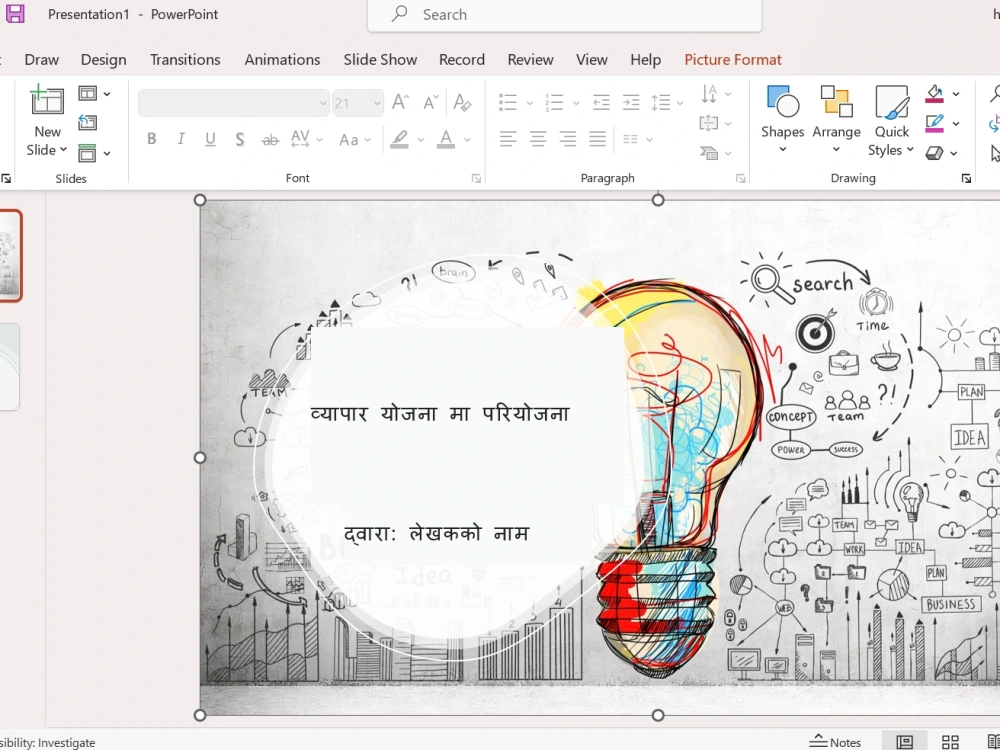Viewport: 1000px width, 750px height.
Task: Click the New Slide button icon
Action: click(47, 101)
